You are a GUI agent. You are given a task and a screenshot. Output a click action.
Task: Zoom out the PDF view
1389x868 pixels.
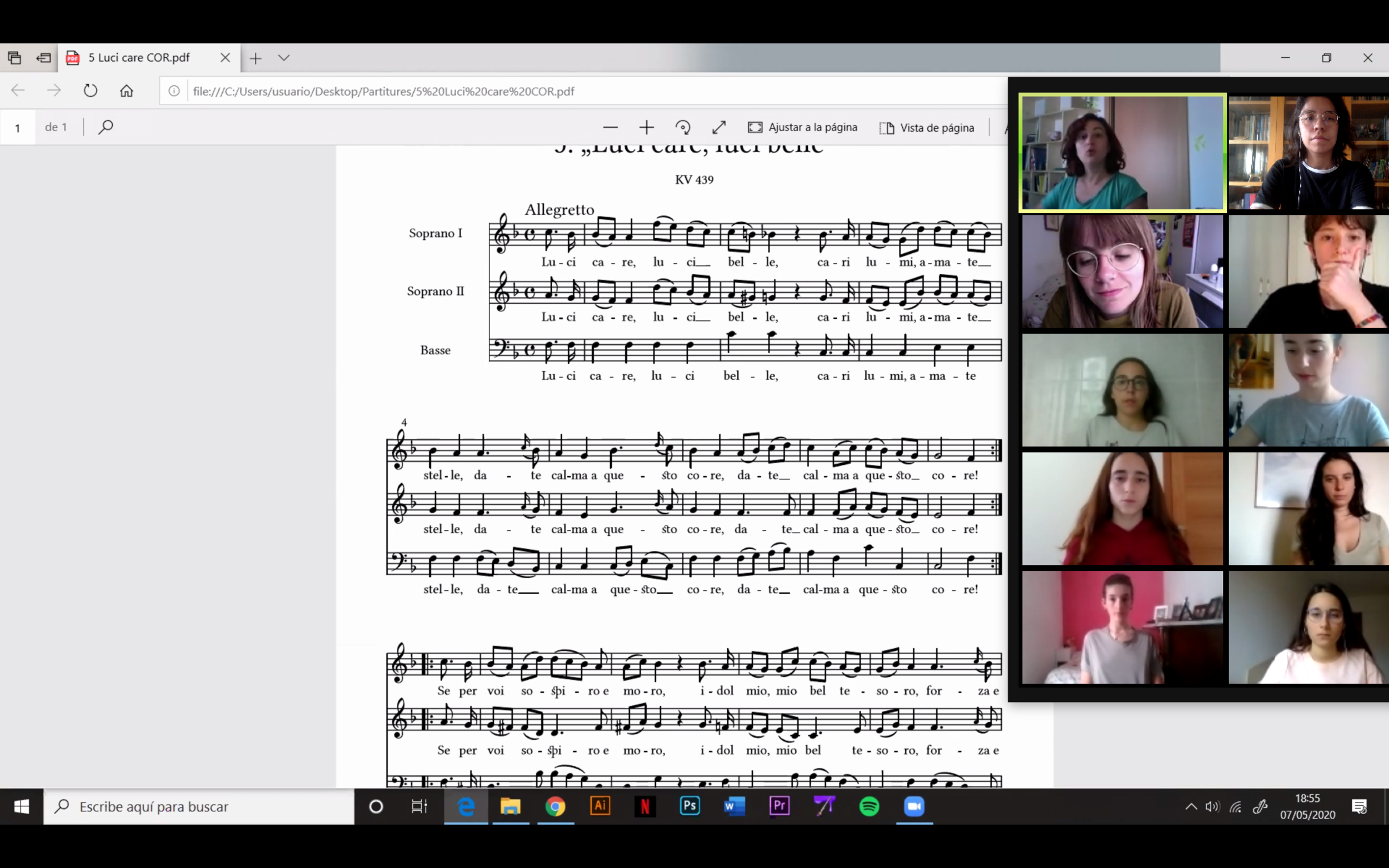pos(611,127)
